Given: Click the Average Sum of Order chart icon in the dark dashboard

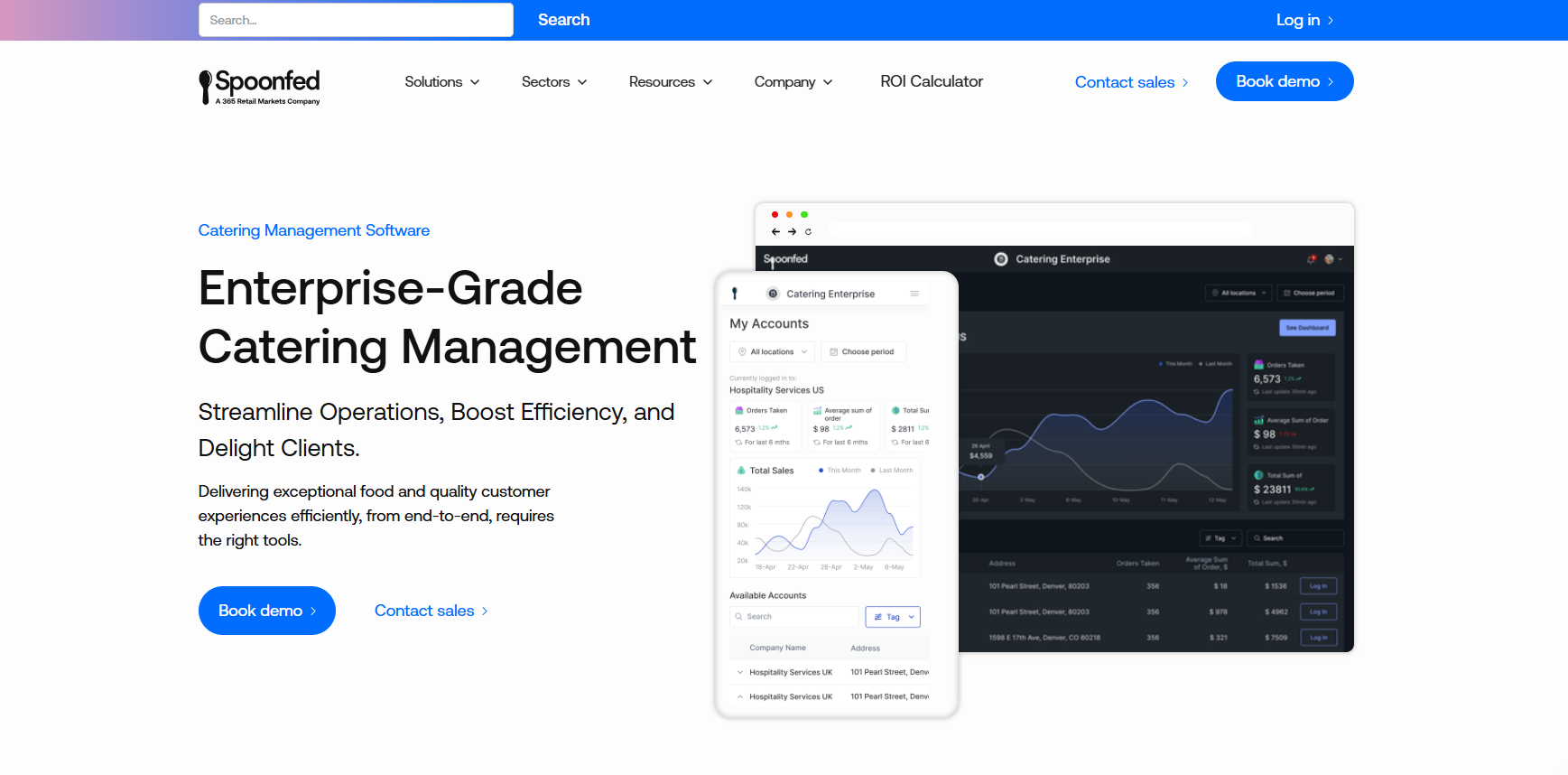Looking at the screenshot, I should pyautogui.click(x=1258, y=420).
